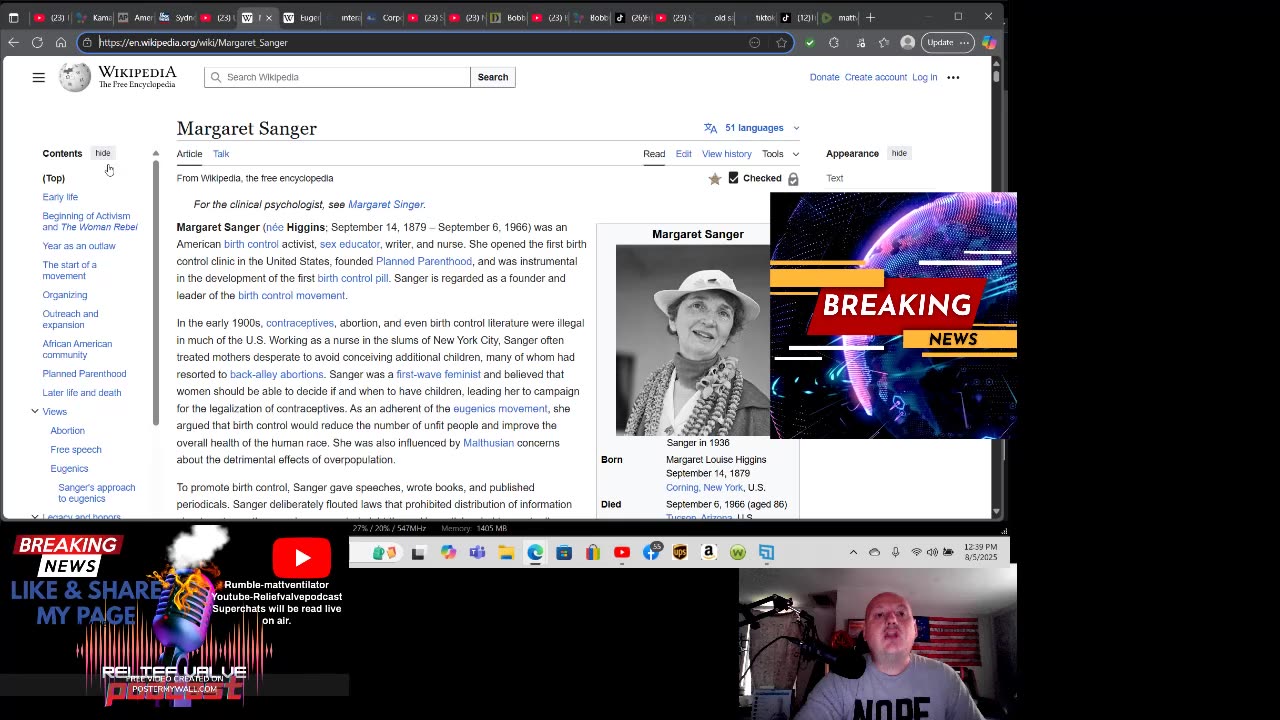Open the Wikipedia main menu hamburger icon
The image size is (1280, 720).
38,77
